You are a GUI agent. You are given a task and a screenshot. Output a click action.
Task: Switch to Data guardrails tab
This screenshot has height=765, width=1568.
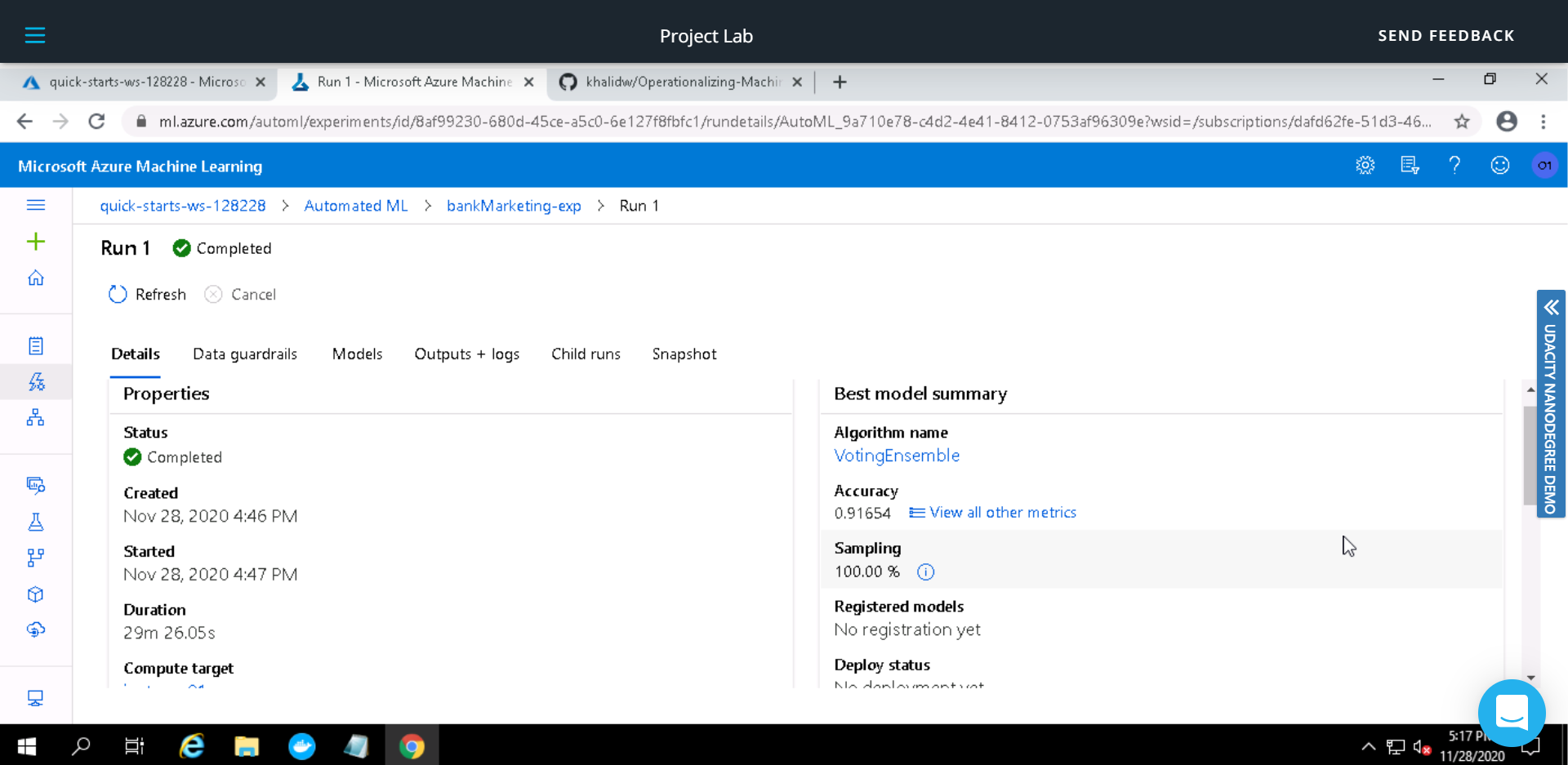[x=245, y=354]
